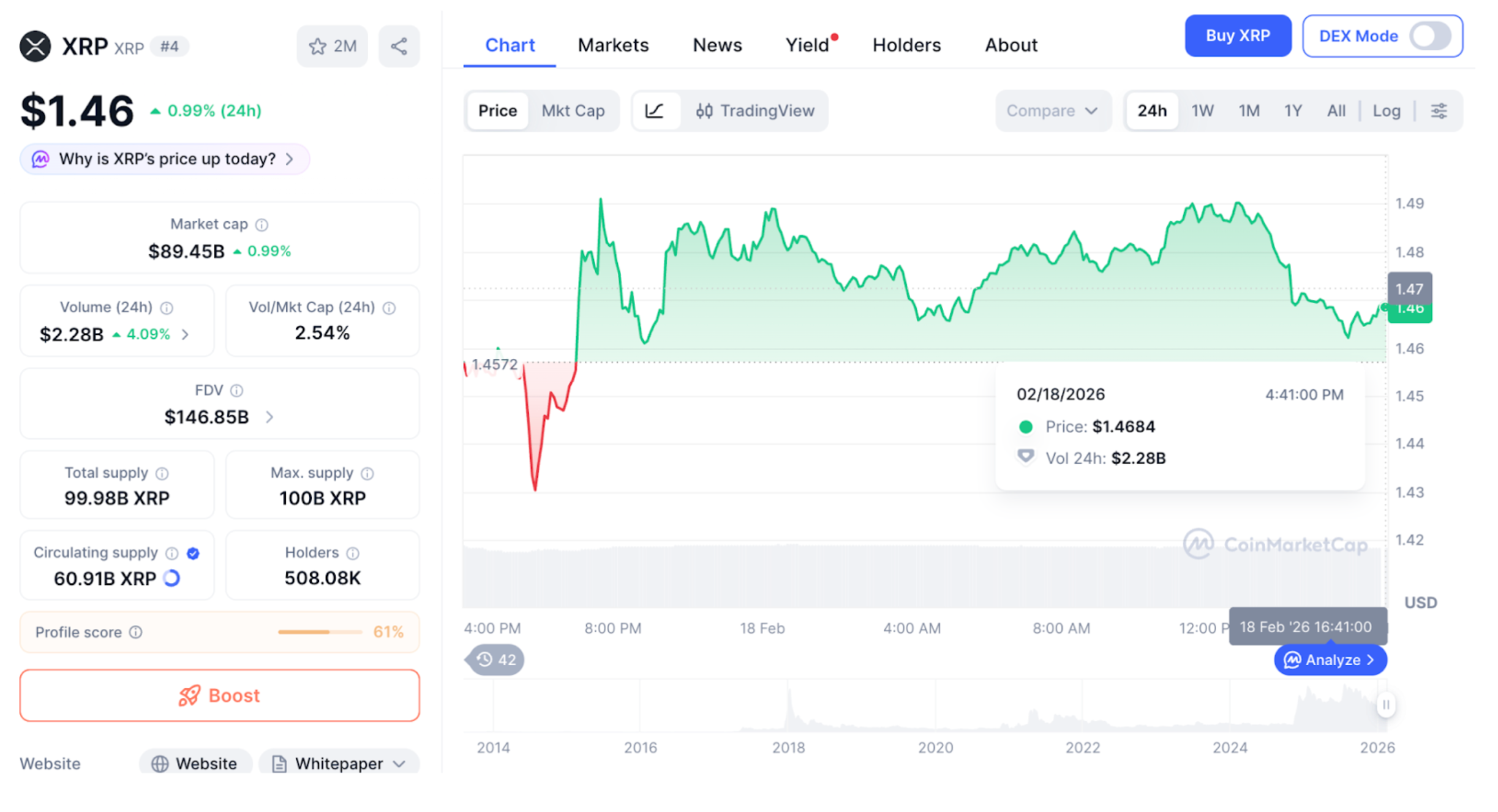Screen dimensions: 1498x812
Task: Click circulating supply progress ring icon
Action: point(172,578)
